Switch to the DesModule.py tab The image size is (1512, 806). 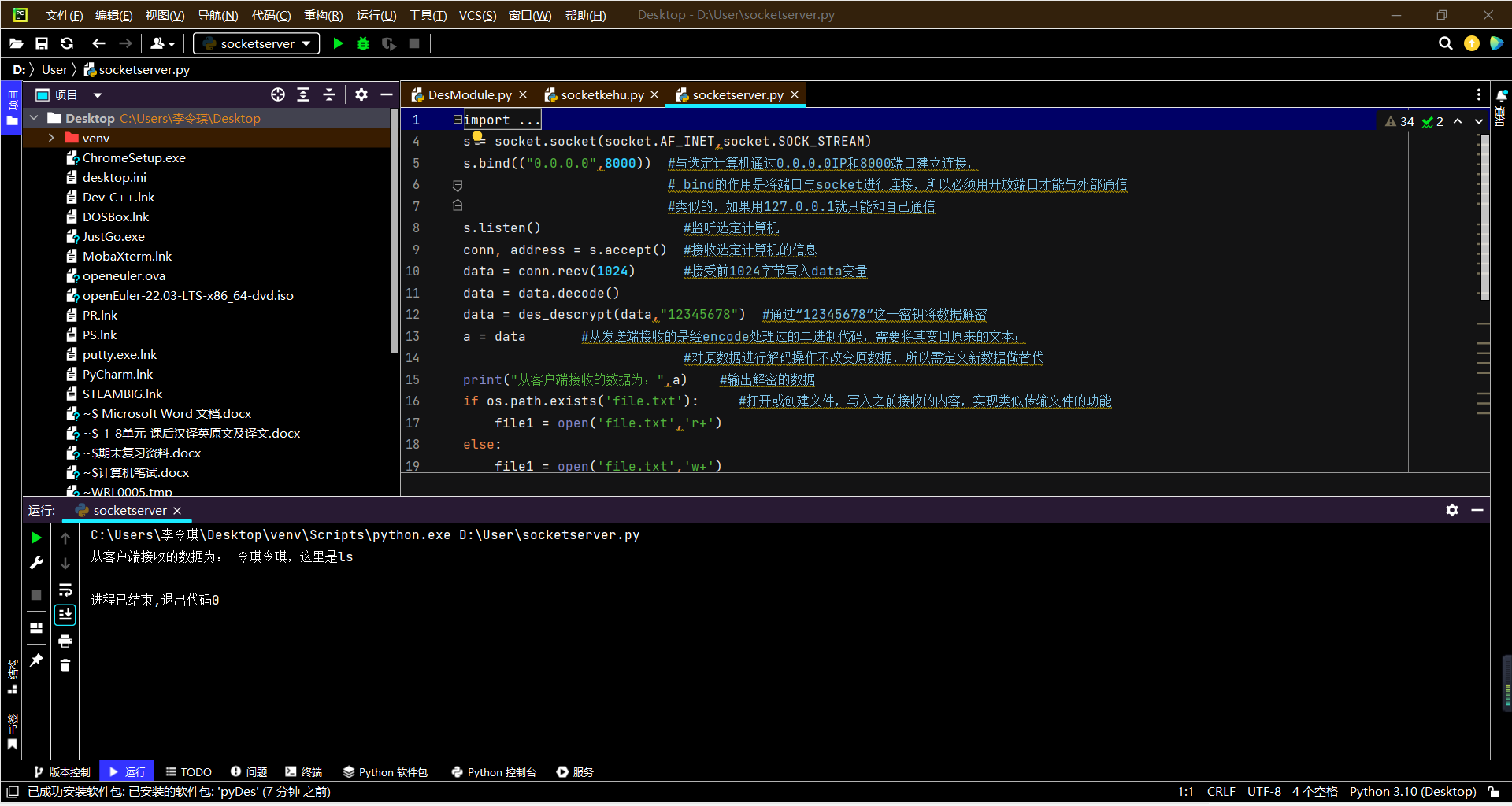(469, 94)
